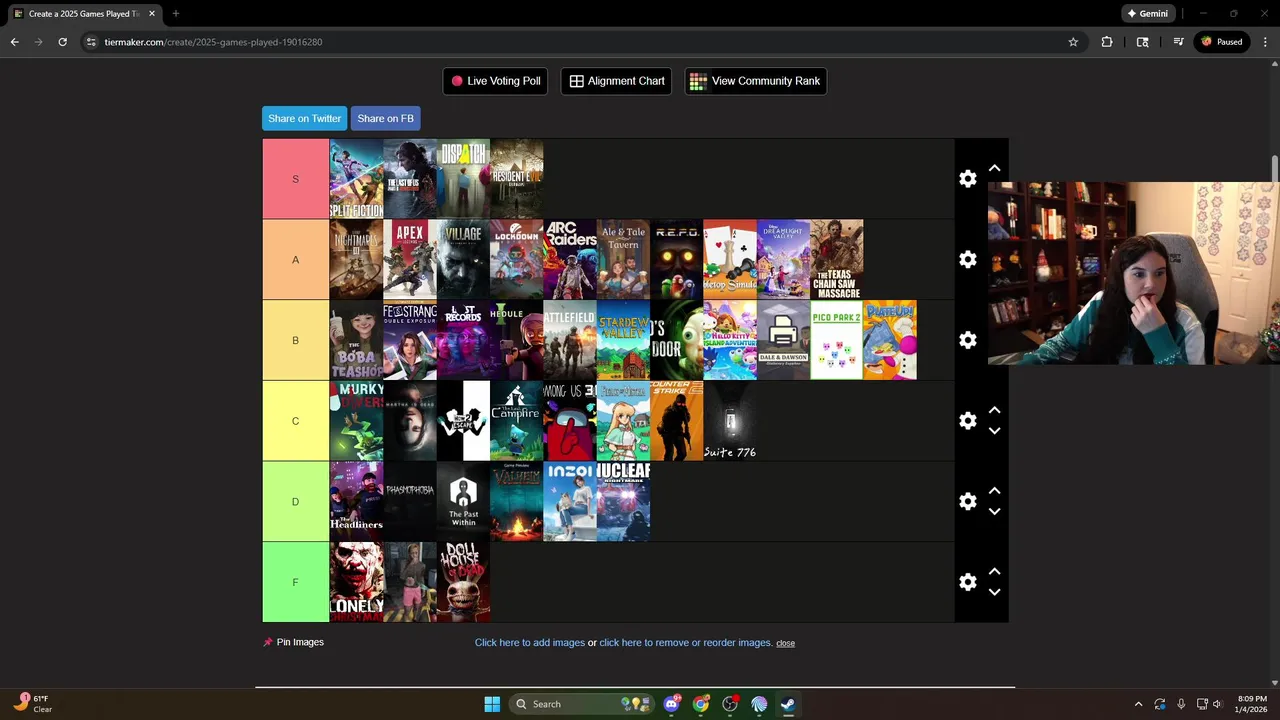Image resolution: width=1280 pixels, height=720 pixels.
Task: View site information icon beside the URL
Action: point(91,42)
